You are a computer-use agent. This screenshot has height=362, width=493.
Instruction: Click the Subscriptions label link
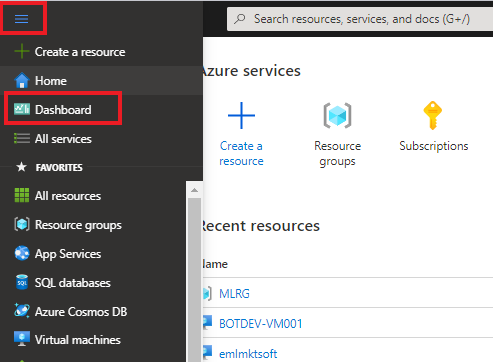point(434,146)
